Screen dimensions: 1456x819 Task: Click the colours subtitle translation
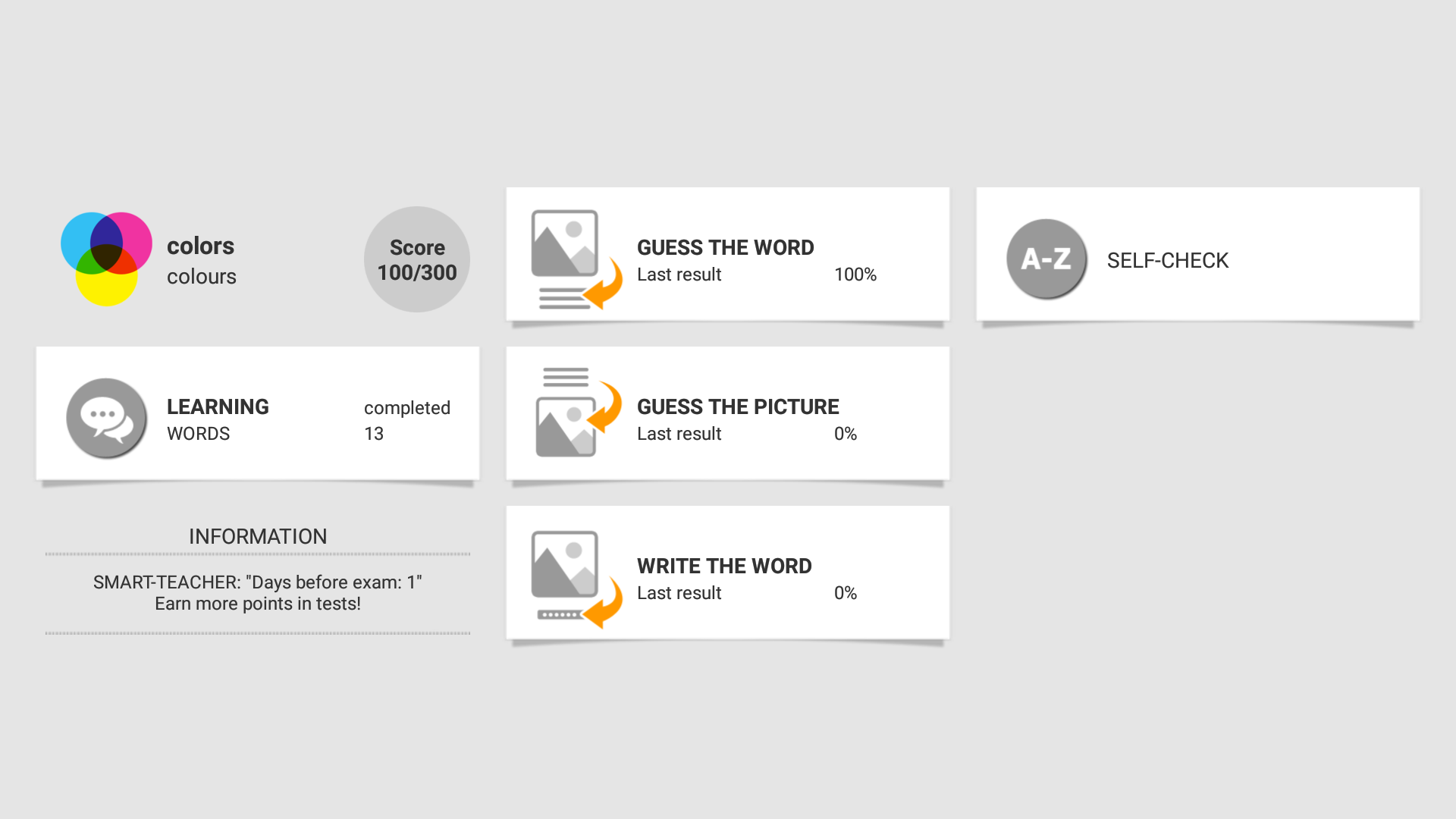pyautogui.click(x=201, y=277)
